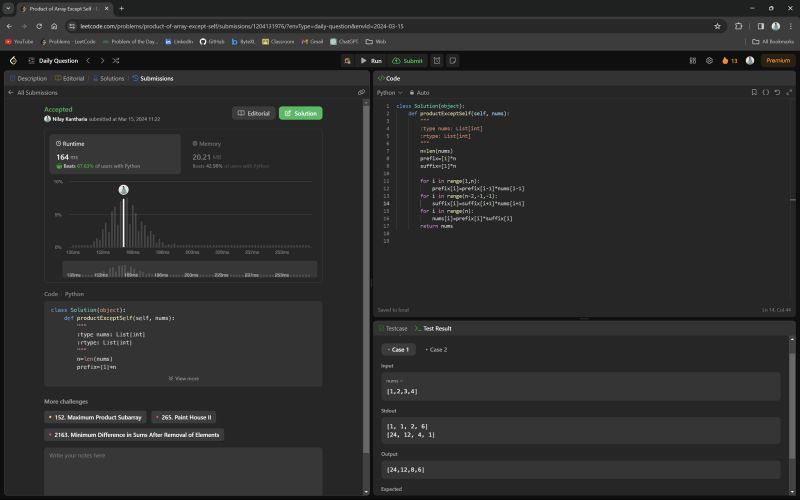Click the Premium button

tap(778, 61)
